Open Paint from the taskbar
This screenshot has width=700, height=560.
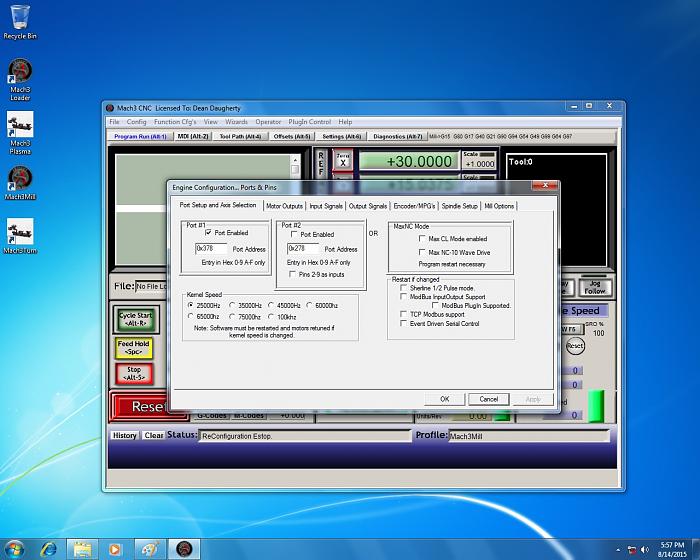tap(150, 549)
